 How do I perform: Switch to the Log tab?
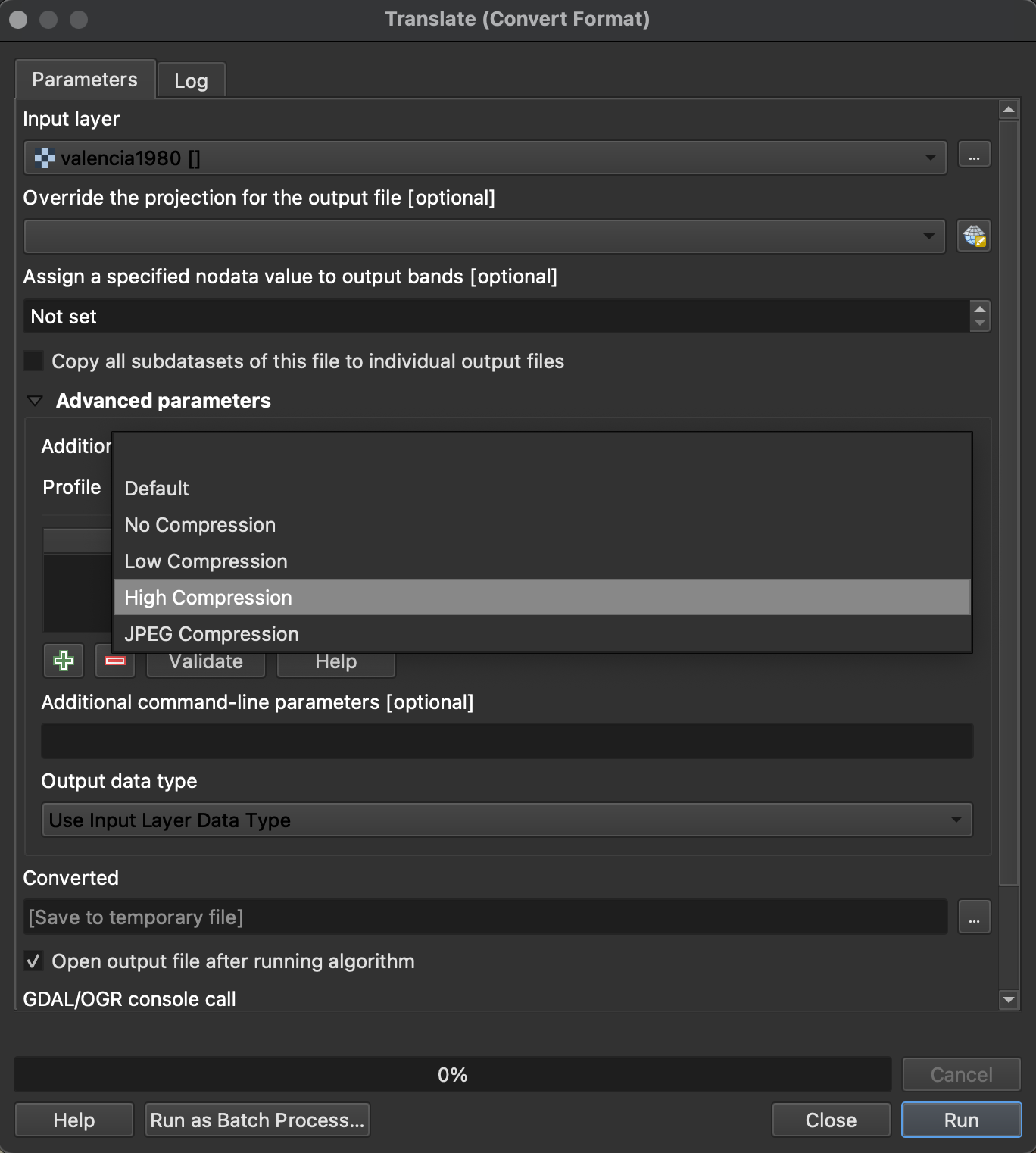pyautogui.click(x=191, y=80)
